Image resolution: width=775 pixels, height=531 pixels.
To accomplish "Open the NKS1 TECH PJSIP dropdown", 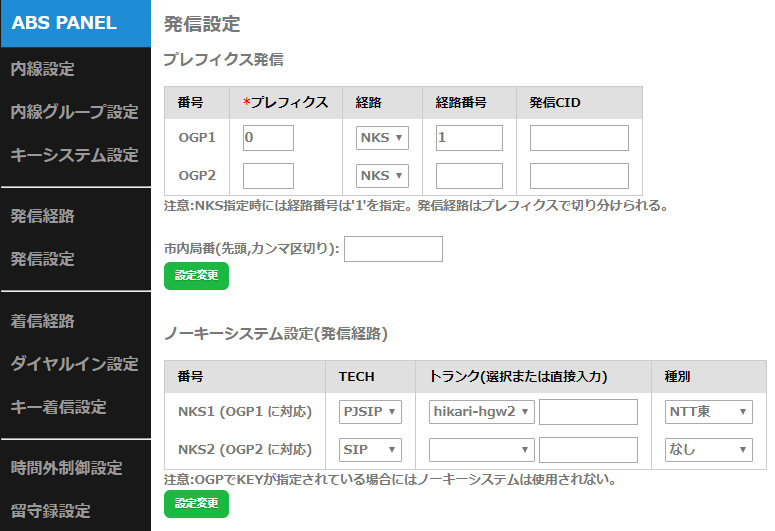I will pos(370,412).
